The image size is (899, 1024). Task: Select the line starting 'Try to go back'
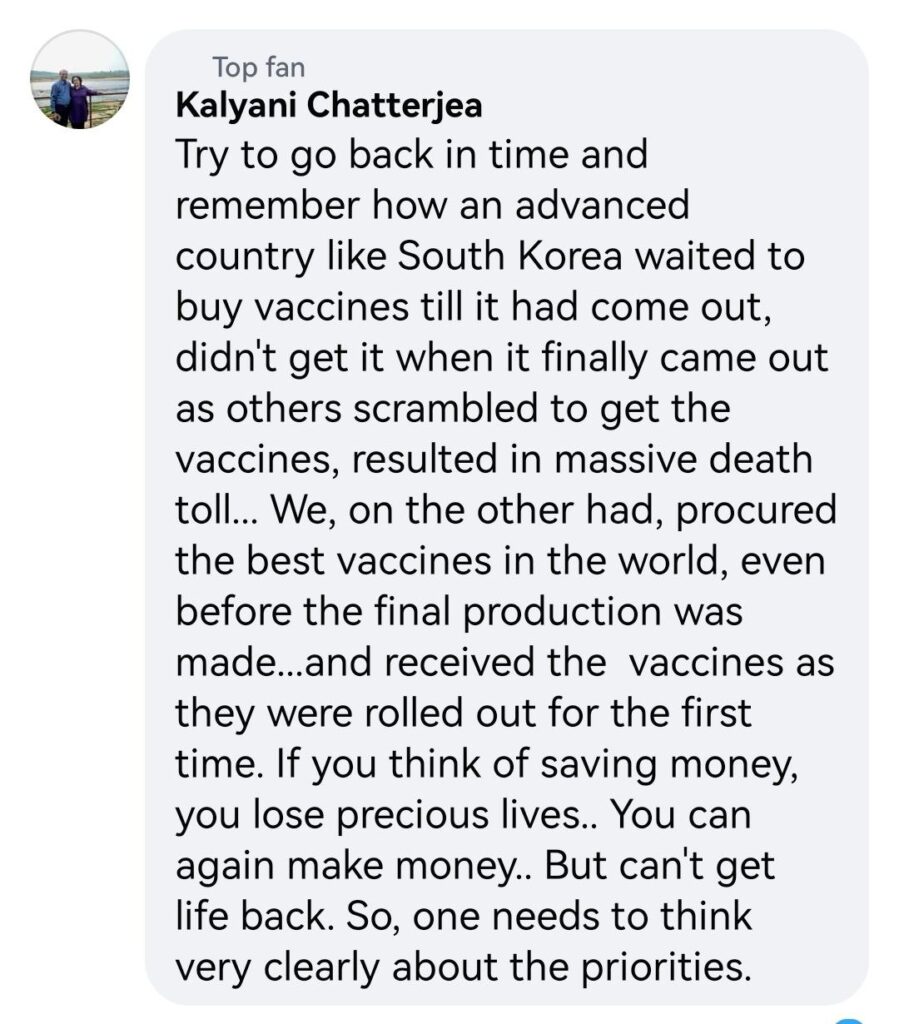tap(411, 157)
